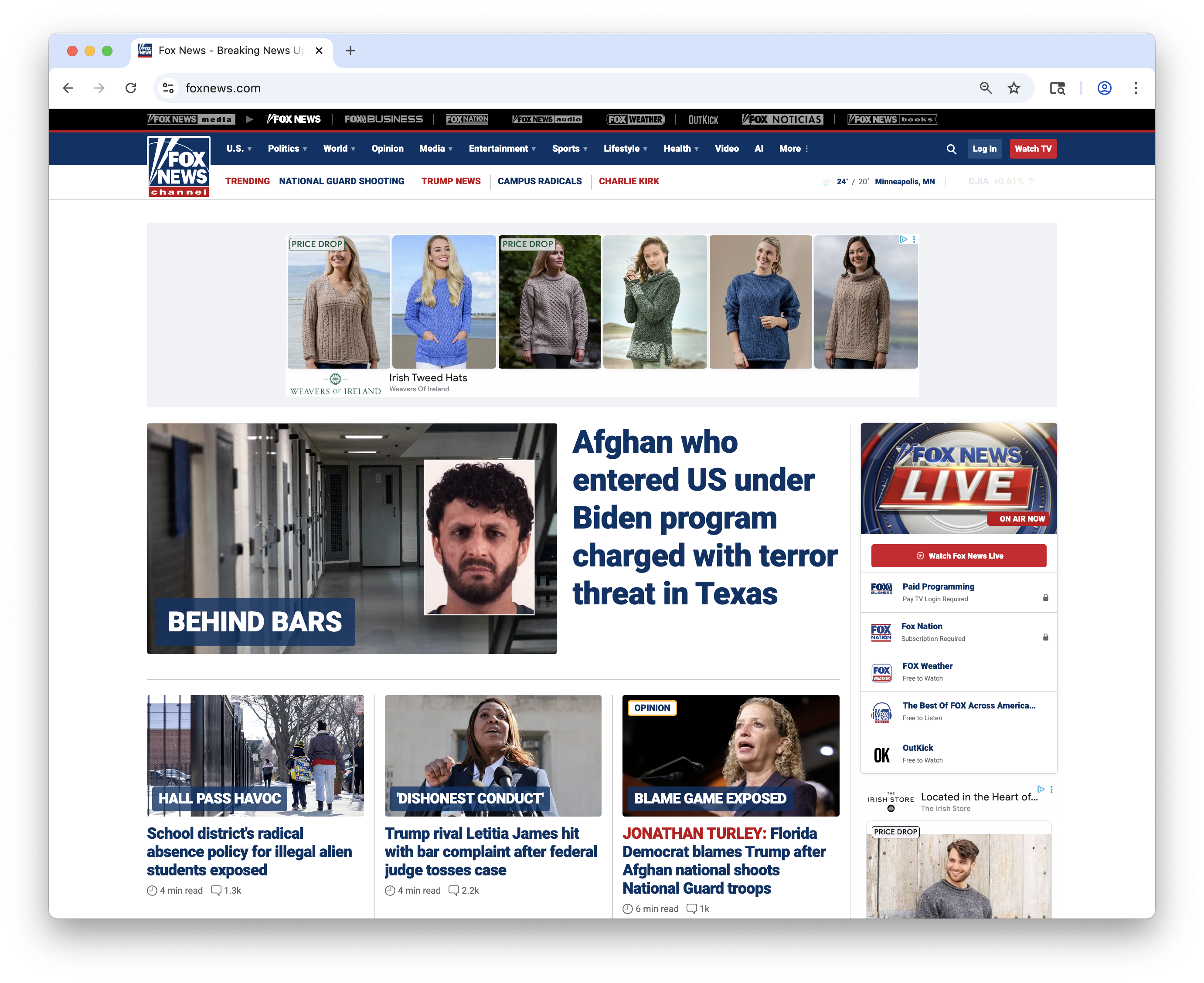Click the snow weather icon near the temperature
The image size is (1204, 983).
tap(826, 181)
